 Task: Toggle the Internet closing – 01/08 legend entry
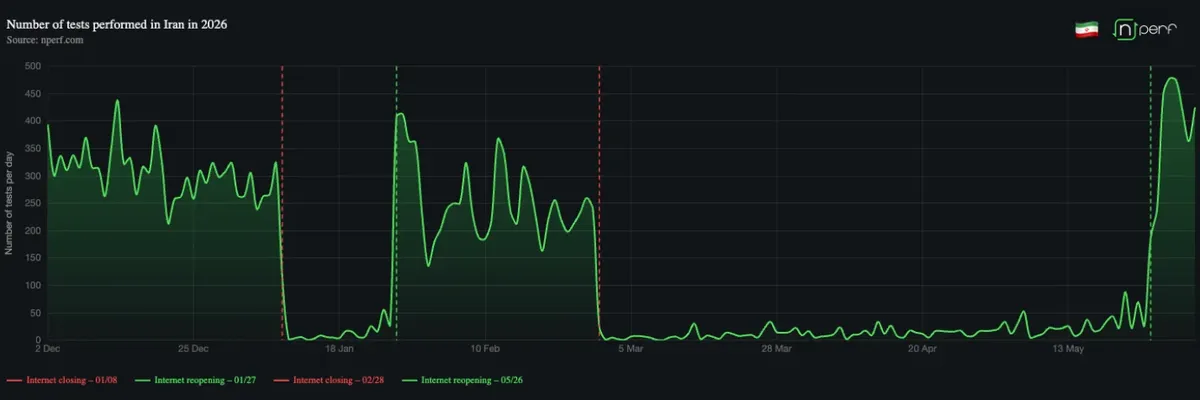pos(62,381)
